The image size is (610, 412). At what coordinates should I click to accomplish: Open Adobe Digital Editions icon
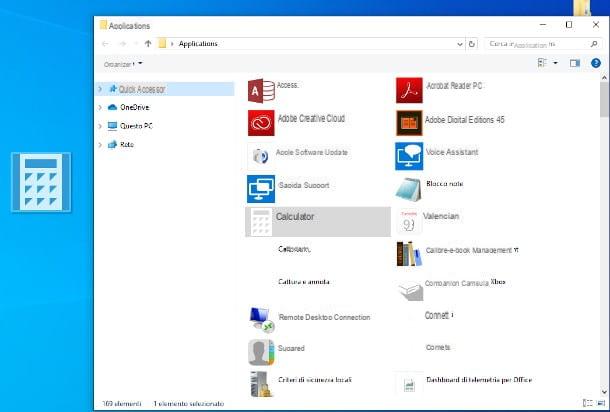pyautogui.click(x=409, y=123)
